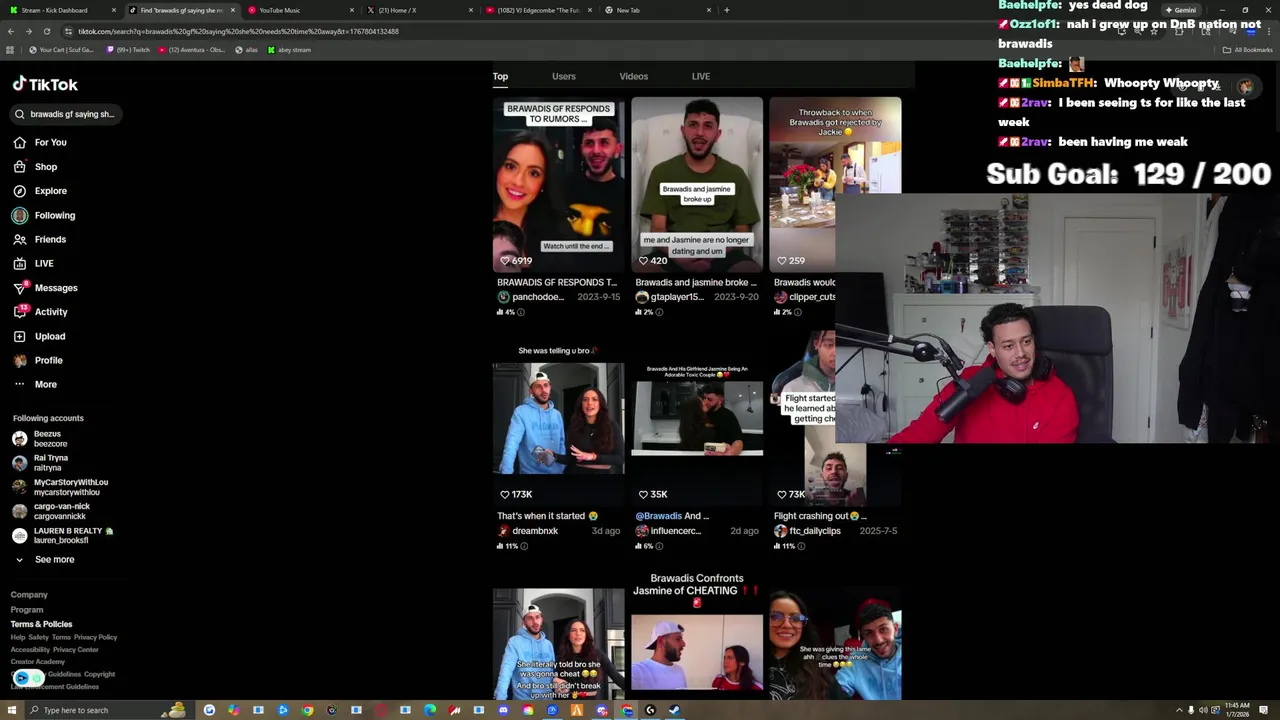Open the Creator Academy footer link

click(x=37, y=662)
